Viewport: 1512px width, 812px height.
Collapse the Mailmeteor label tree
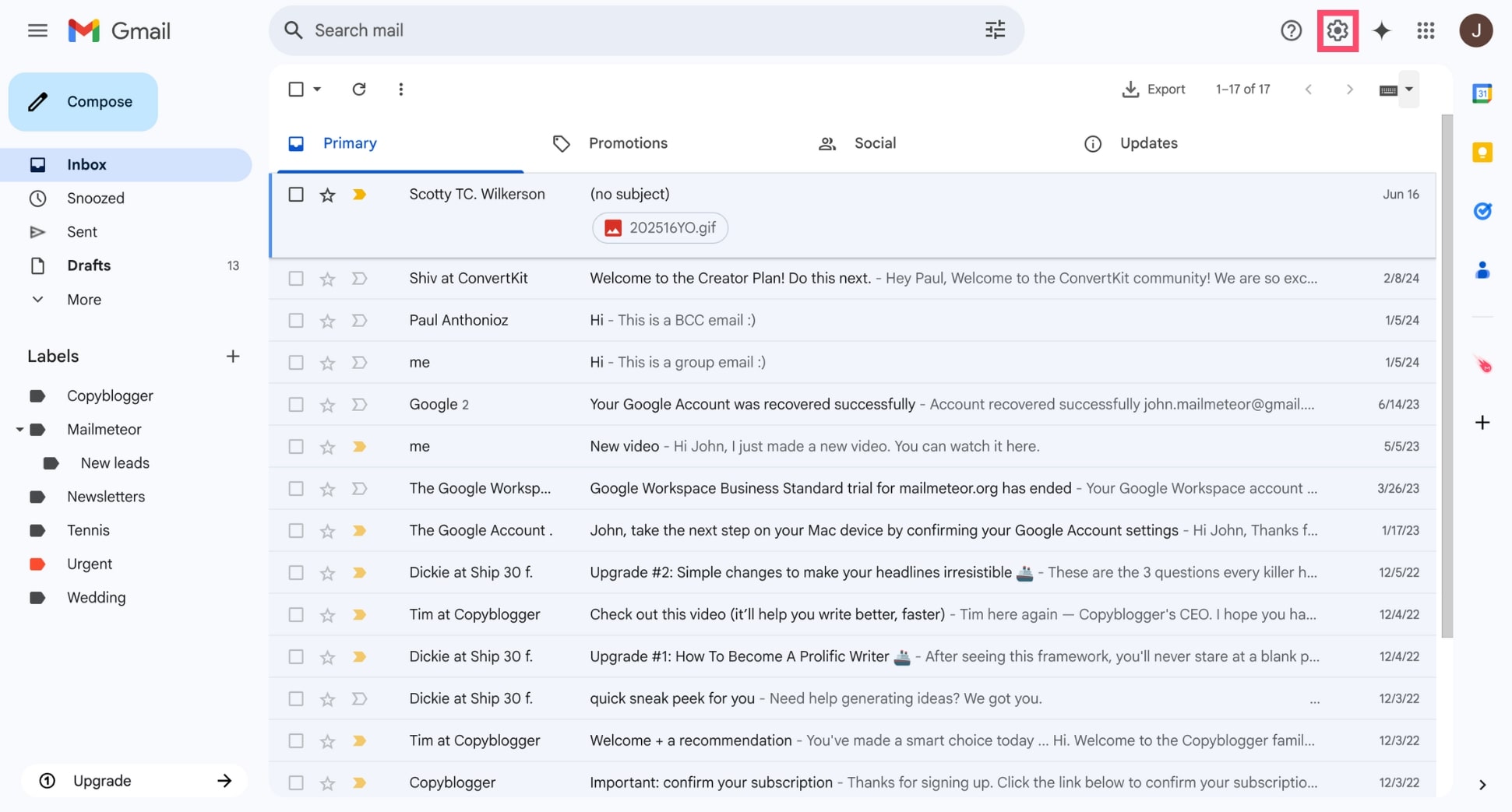coord(19,430)
